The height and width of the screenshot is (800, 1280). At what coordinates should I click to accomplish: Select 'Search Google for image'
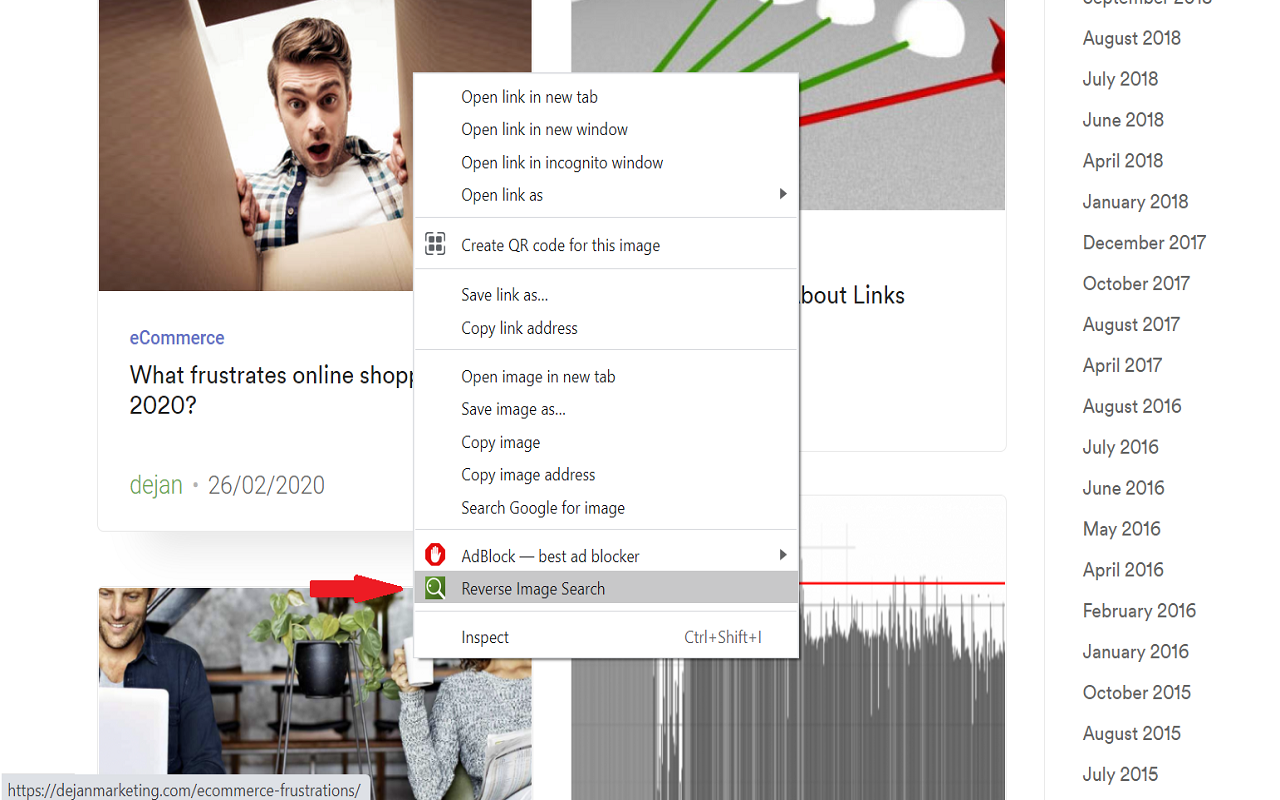pyautogui.click(x=543, y=507)
